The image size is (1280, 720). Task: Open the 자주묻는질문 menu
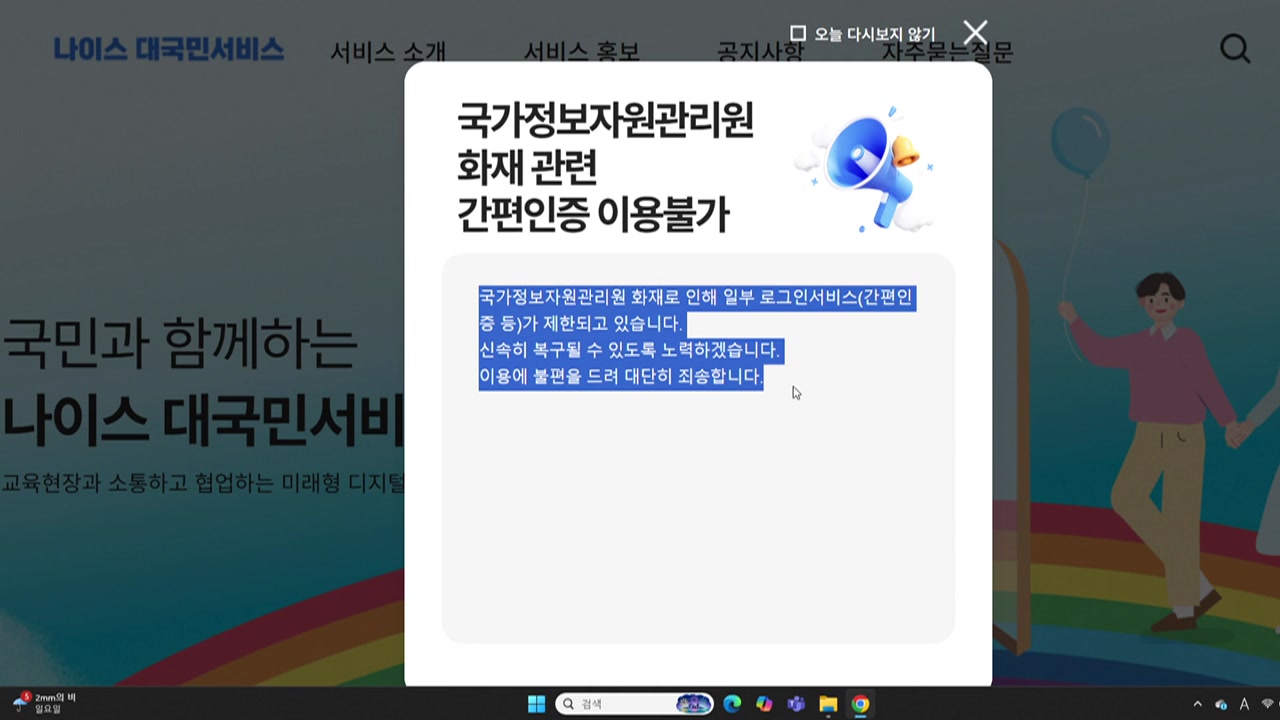(x=947, y=52)
